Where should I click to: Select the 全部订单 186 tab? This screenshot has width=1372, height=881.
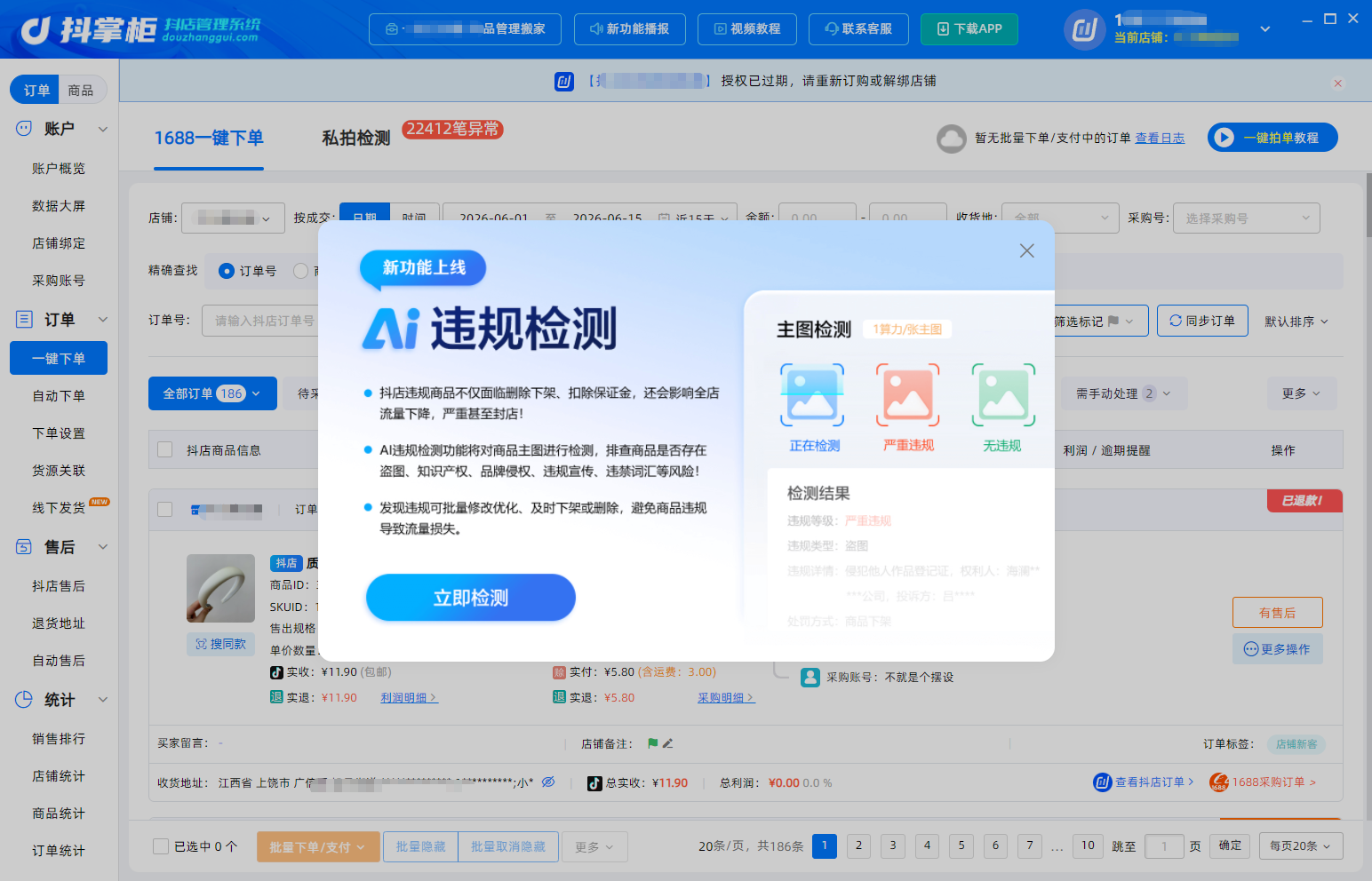click(x=212, y=393)
